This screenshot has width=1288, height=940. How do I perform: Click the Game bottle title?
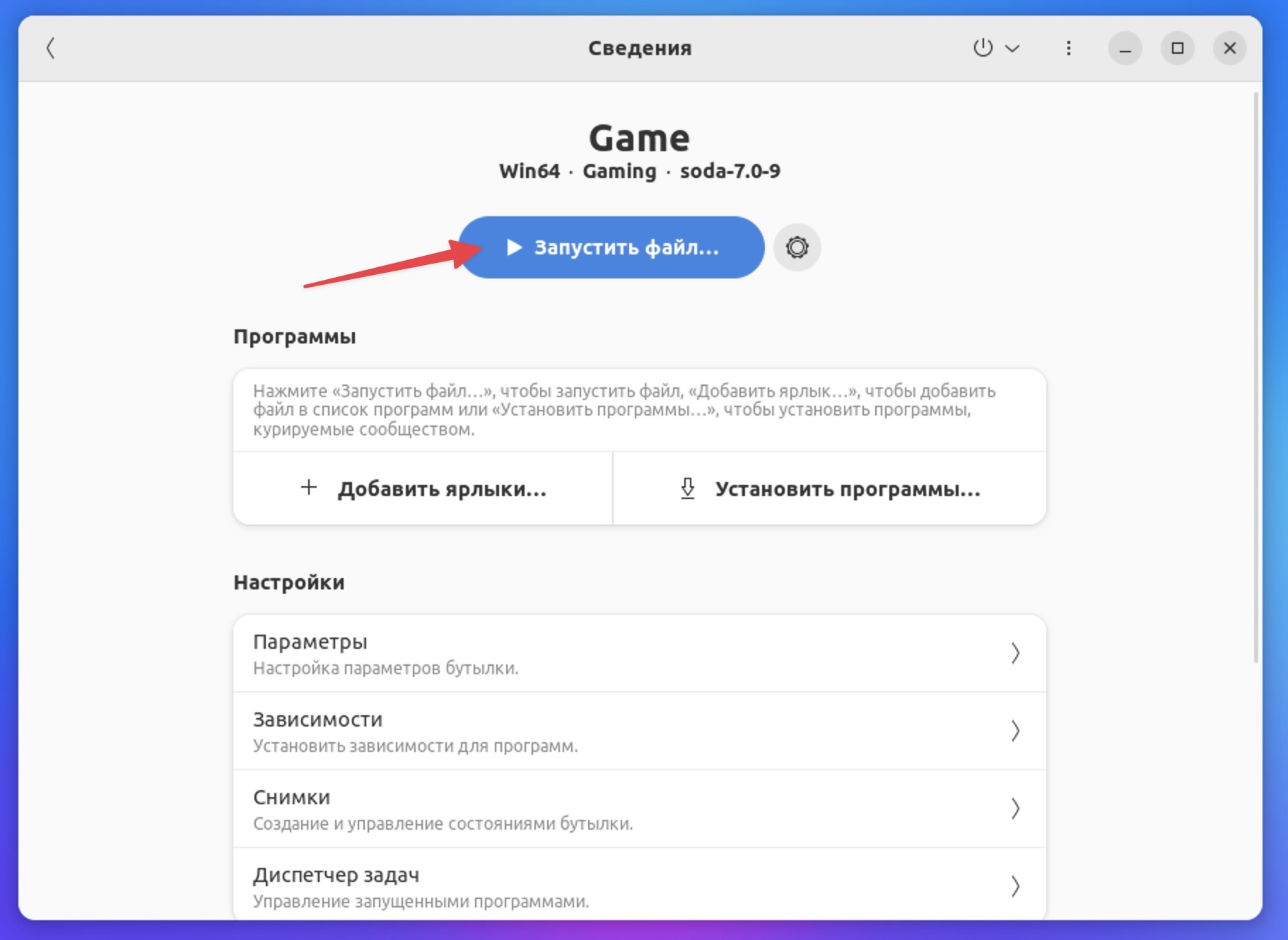coord(640,138)
